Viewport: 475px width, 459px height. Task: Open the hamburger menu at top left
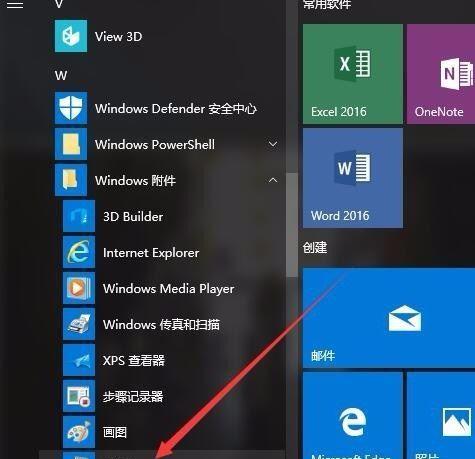pyautogui.click(x=15, y=5)
